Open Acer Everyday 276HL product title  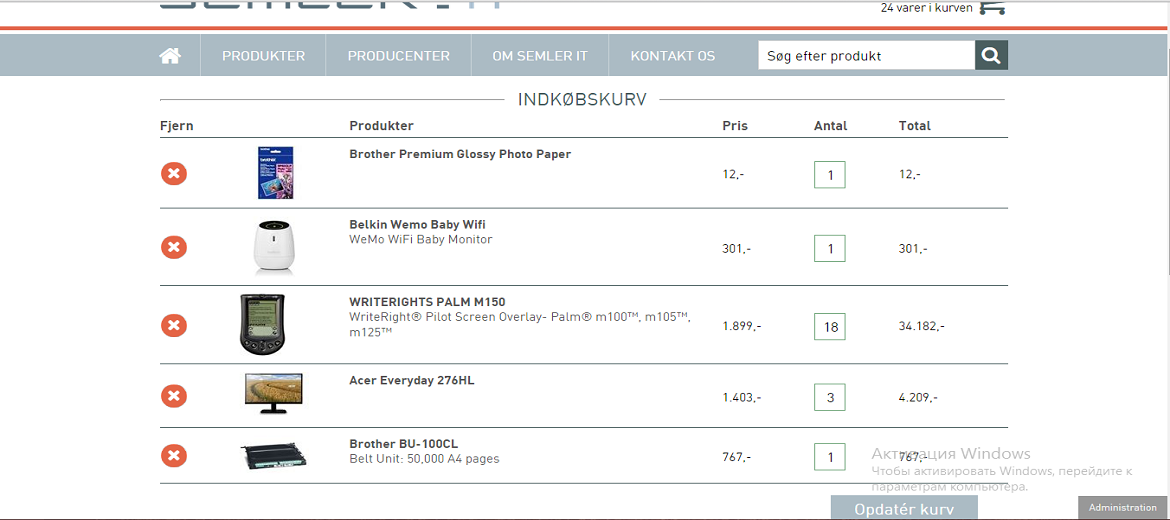411,380
